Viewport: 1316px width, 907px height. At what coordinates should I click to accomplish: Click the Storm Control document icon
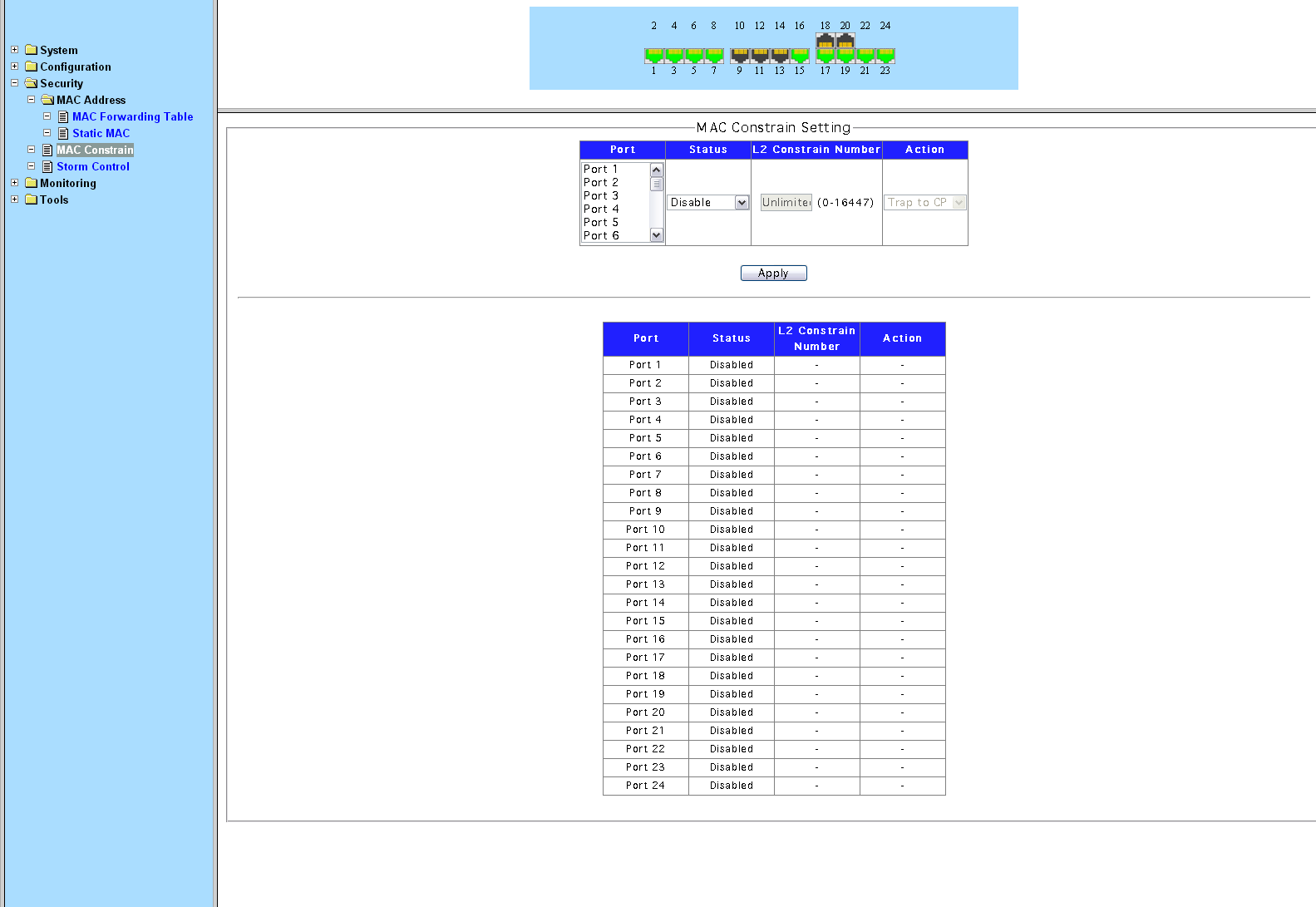click(47, 166)
